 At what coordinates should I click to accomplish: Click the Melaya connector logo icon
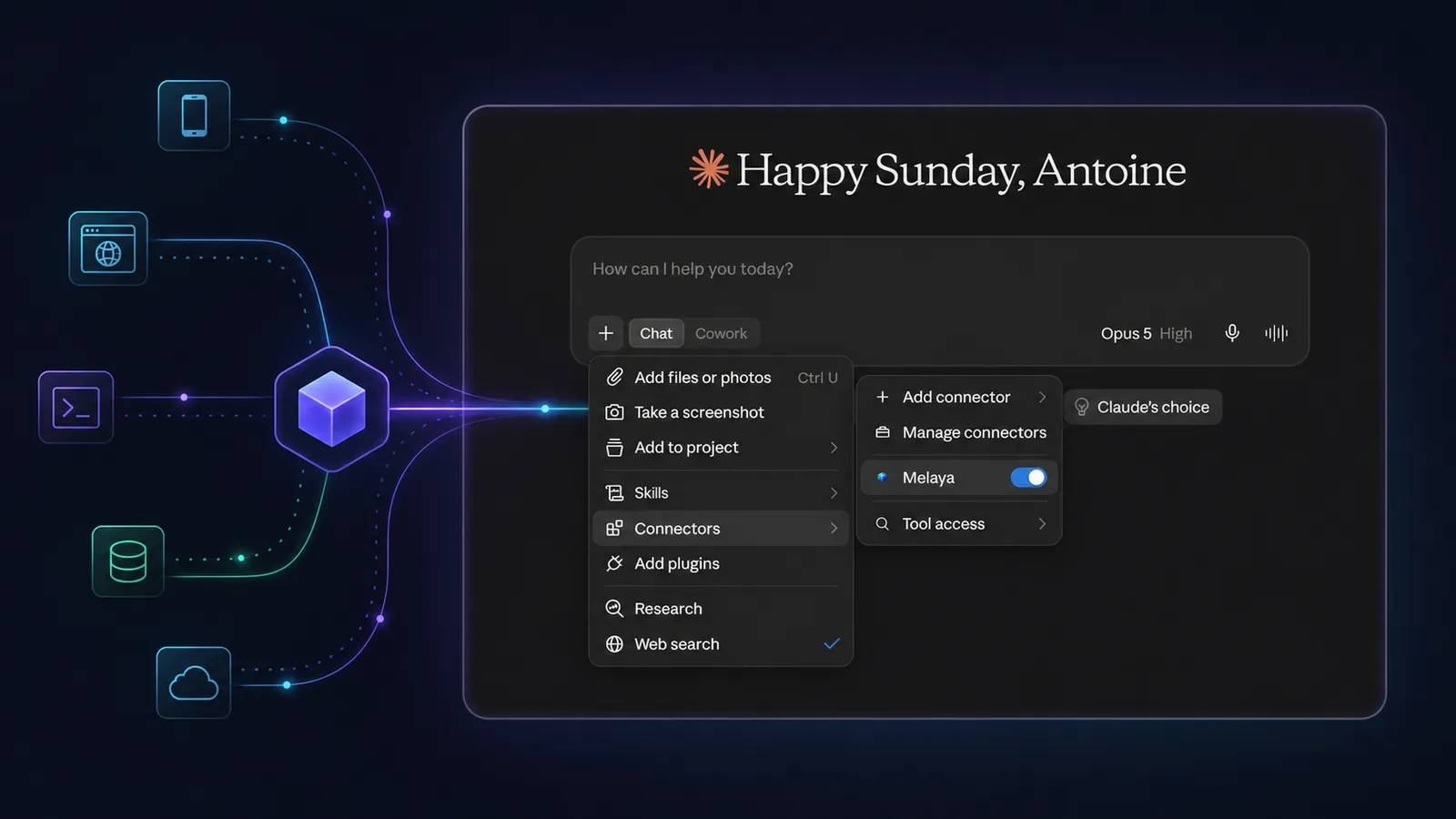pyautogui.click(x=882, y=477)
